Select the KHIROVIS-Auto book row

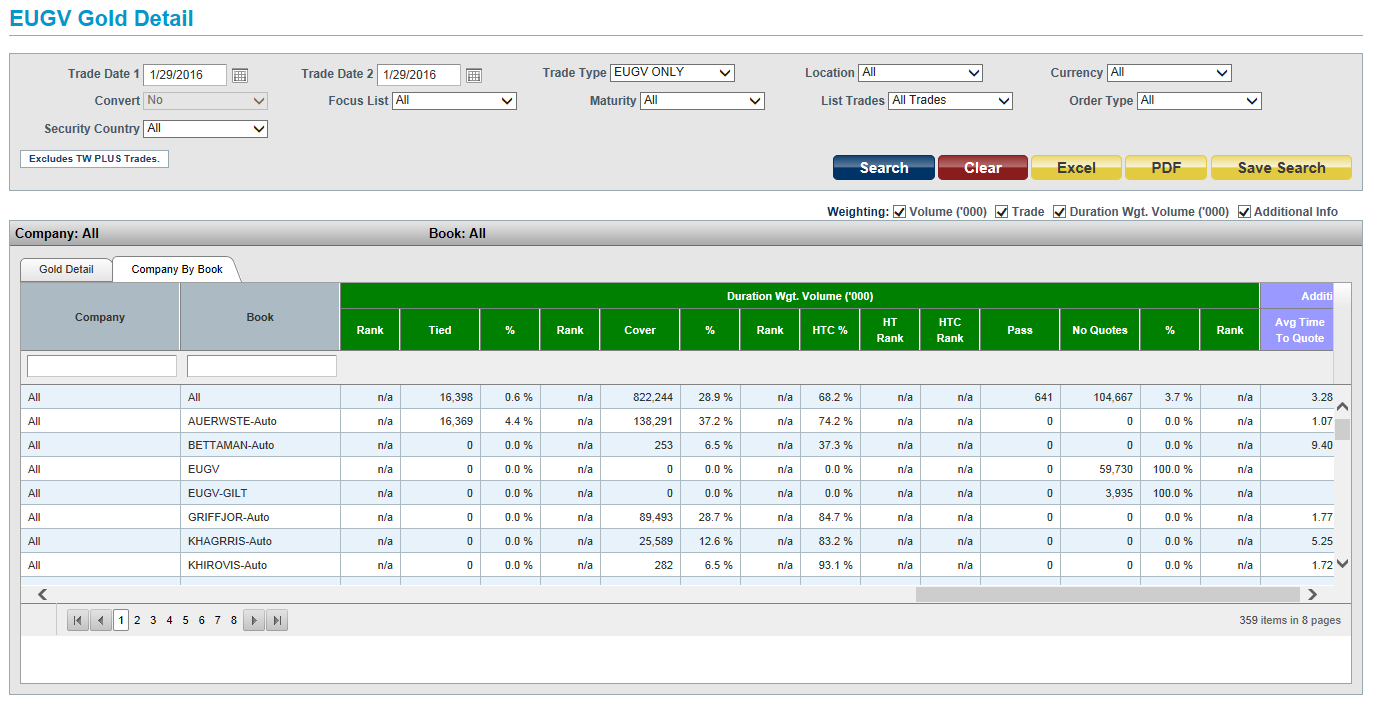click(x=677, y=565)
